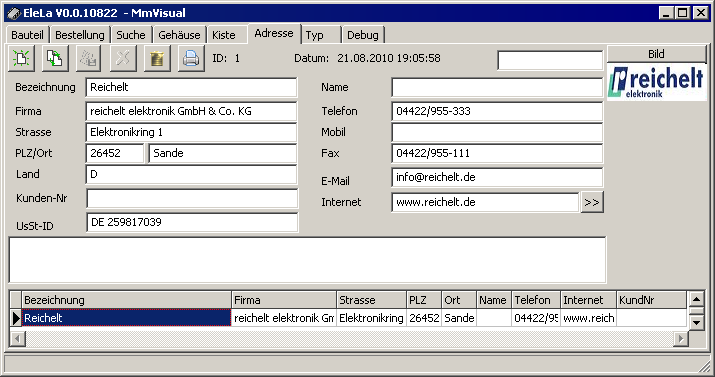Click the grid's scroll-up arrow
The image size is (715, 377).
[x=696, y=300]
